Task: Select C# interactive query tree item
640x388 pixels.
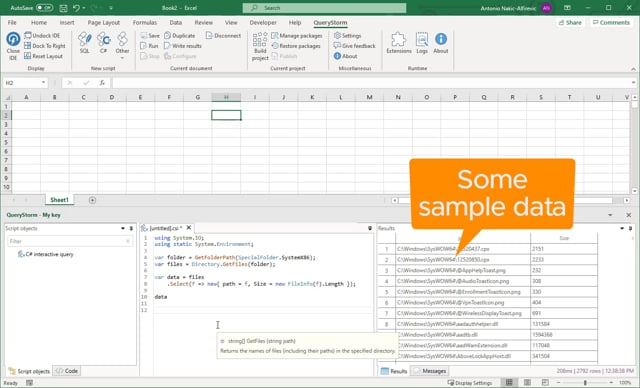Action: [x=45, y=254]
